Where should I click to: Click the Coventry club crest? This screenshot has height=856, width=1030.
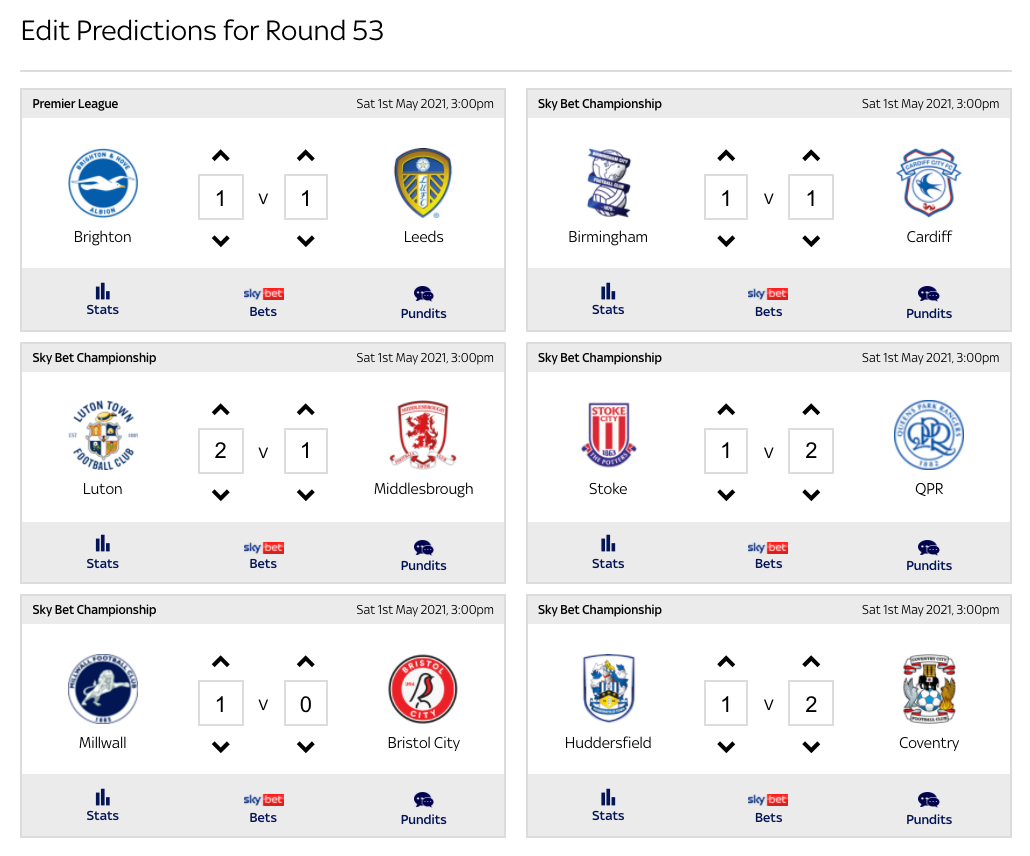pyautogui.click(x=929, y=690)
